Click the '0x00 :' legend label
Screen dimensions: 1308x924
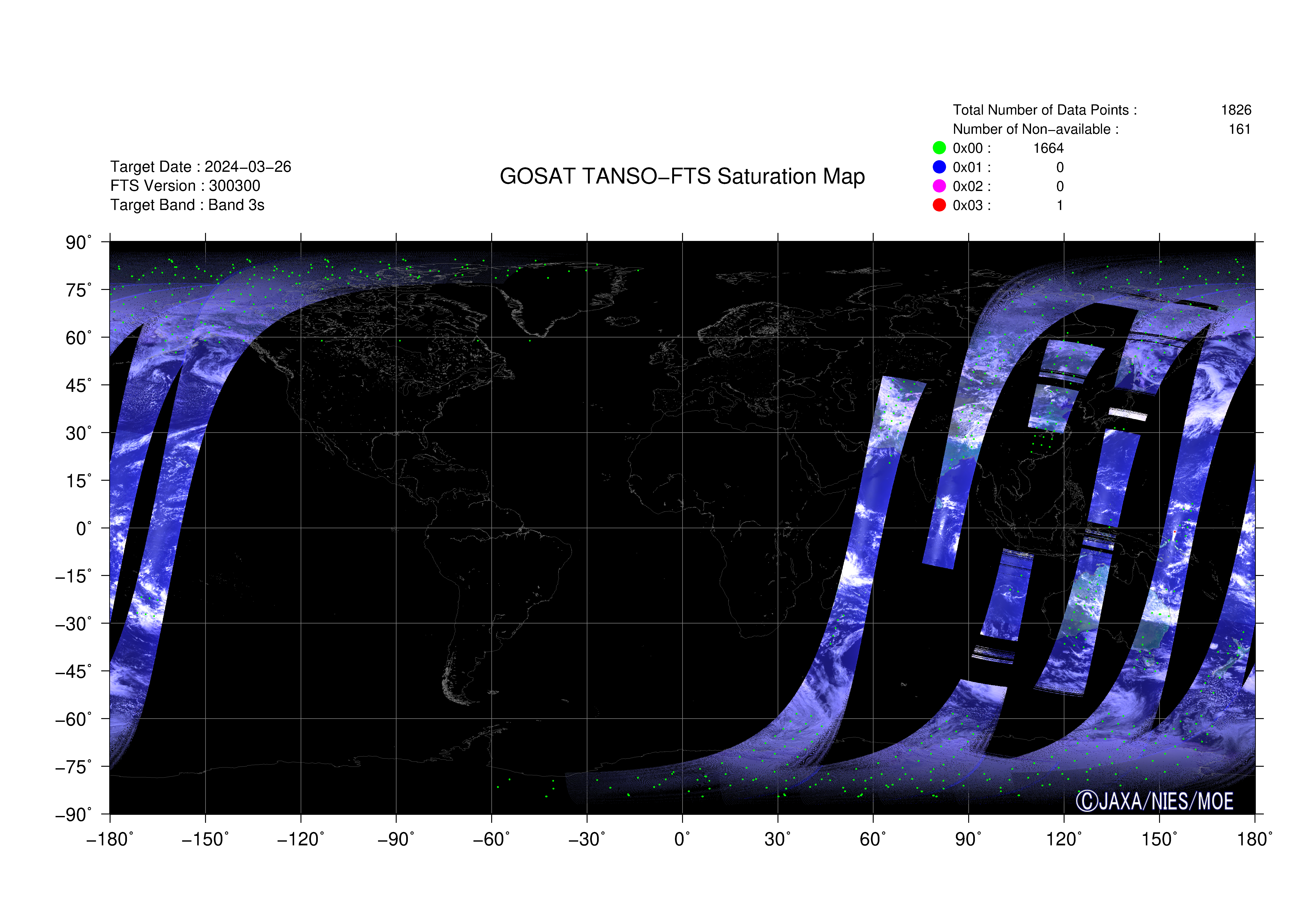[972, 148]
